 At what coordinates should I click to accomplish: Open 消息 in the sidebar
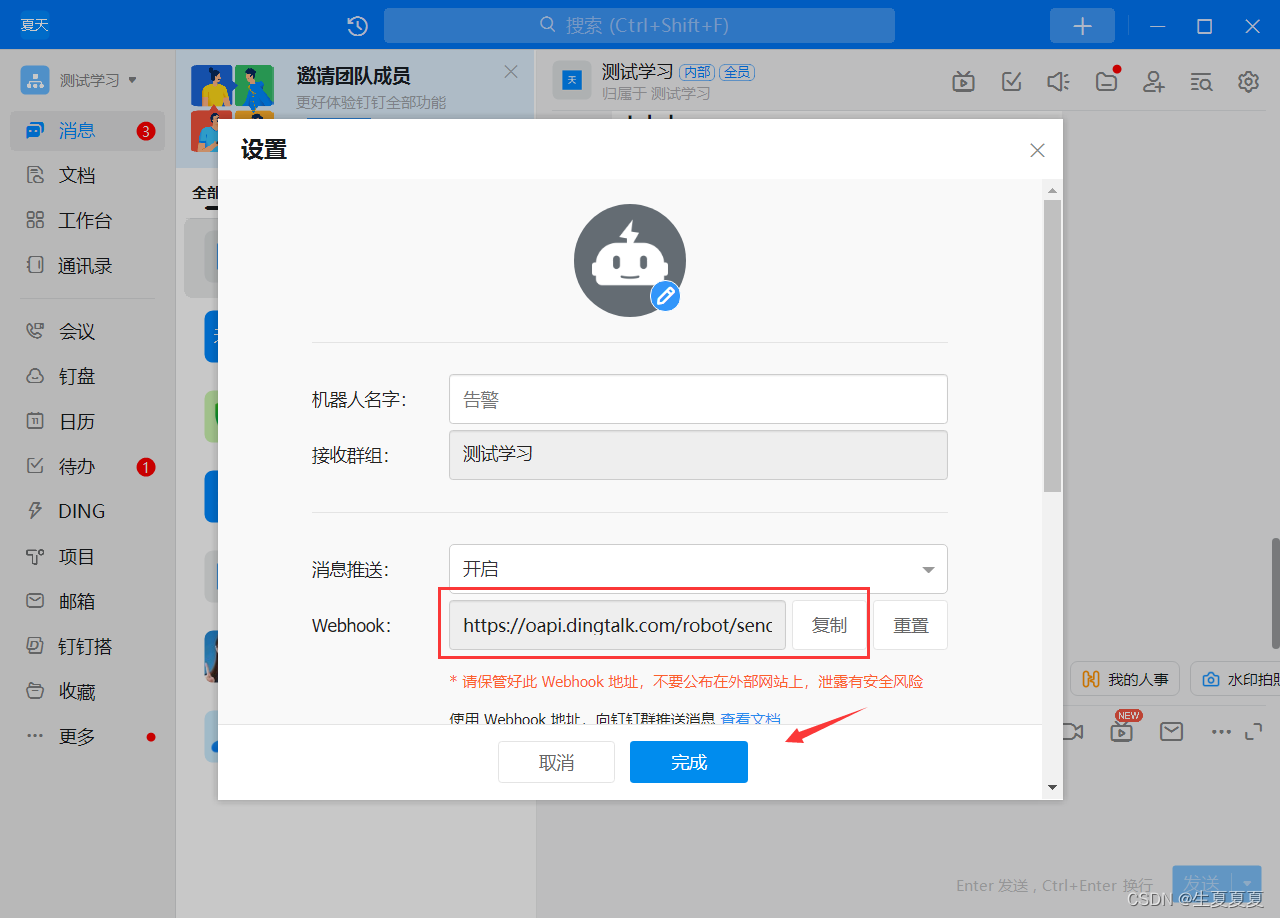point(87,130)
